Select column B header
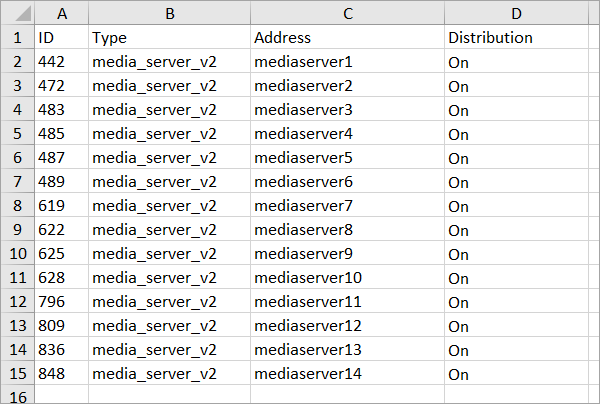This screenshot has height=404, width=600. coord(169,14)
